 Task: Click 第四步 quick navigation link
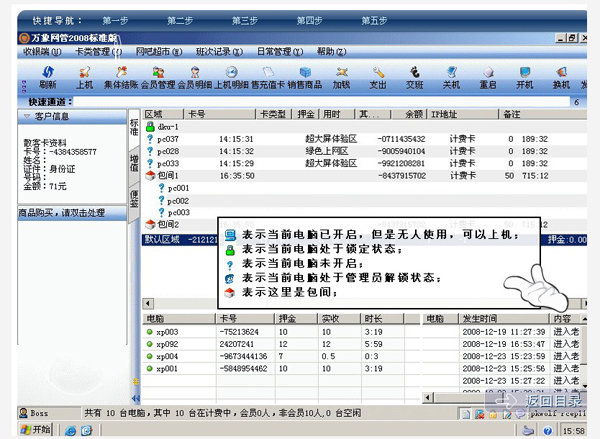pos(309,20)
